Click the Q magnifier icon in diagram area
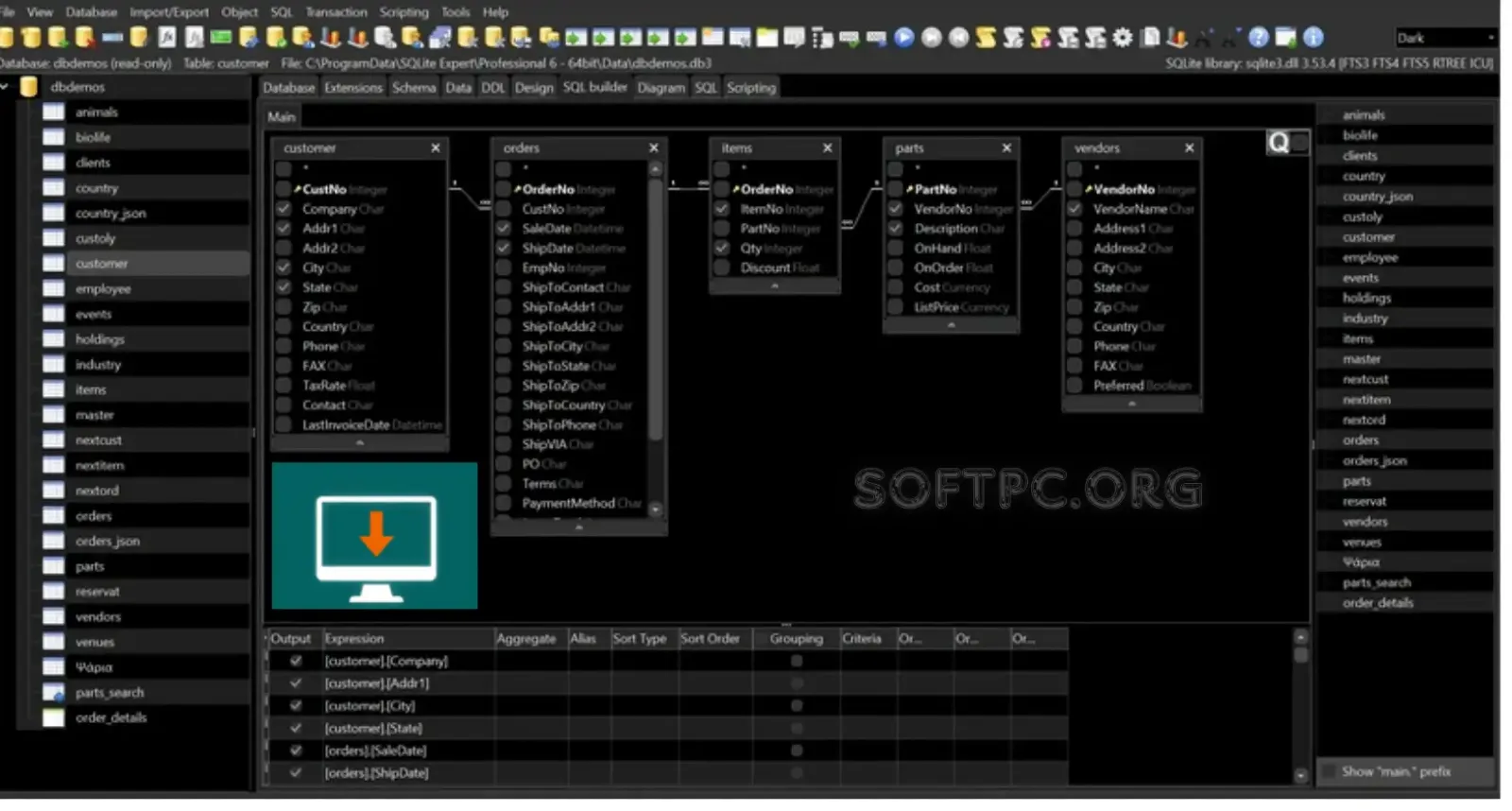The image size is (1512, 811). 1279,143
